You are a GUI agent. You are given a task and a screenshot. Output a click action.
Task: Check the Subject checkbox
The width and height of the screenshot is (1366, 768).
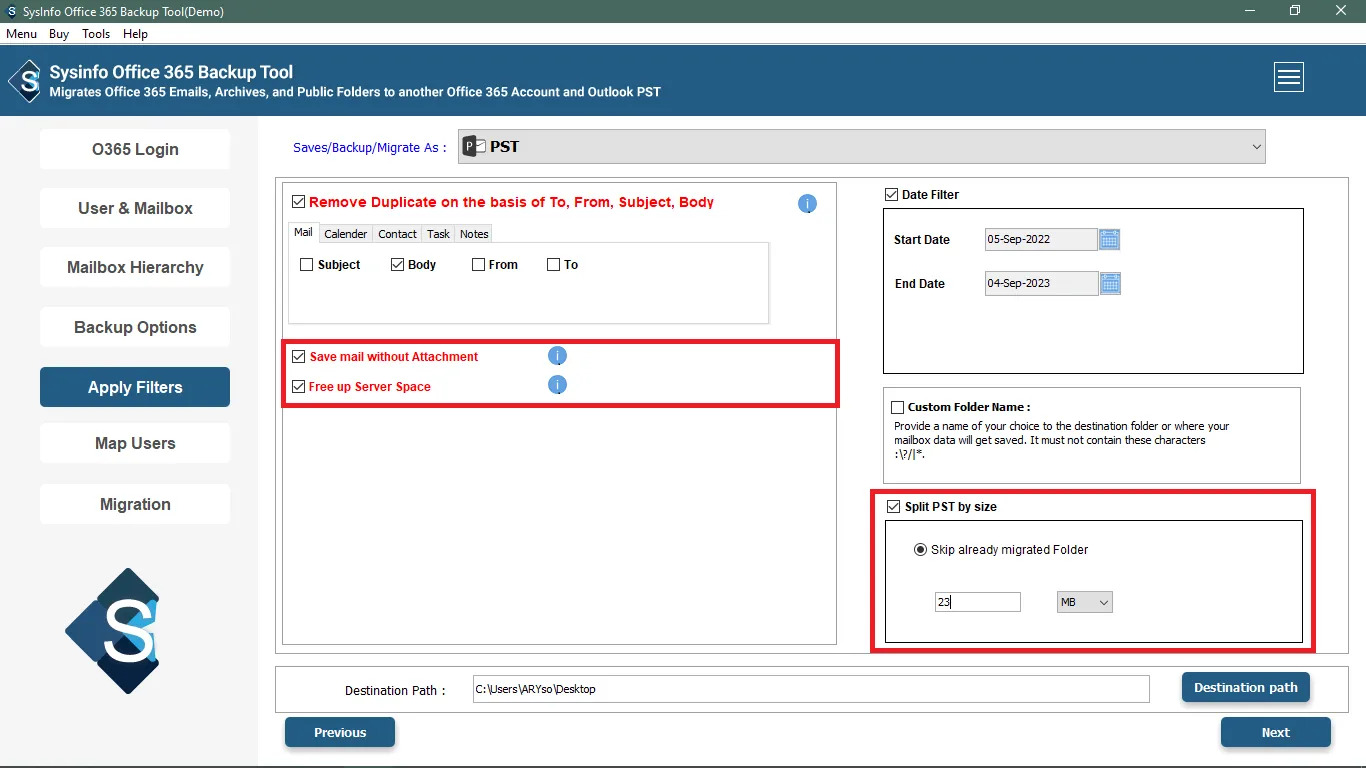[x=307, y=265]
